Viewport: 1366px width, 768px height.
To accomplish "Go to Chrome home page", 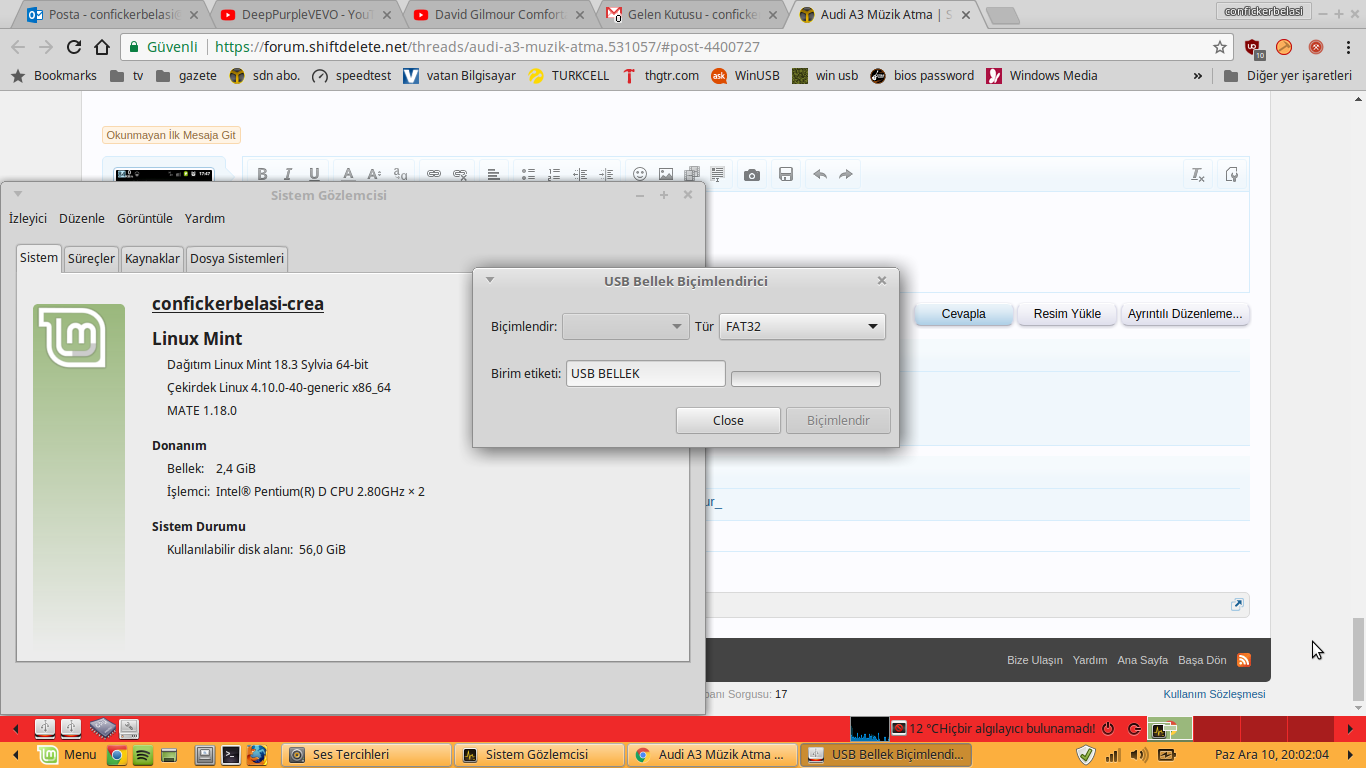I will coord(102,47).
